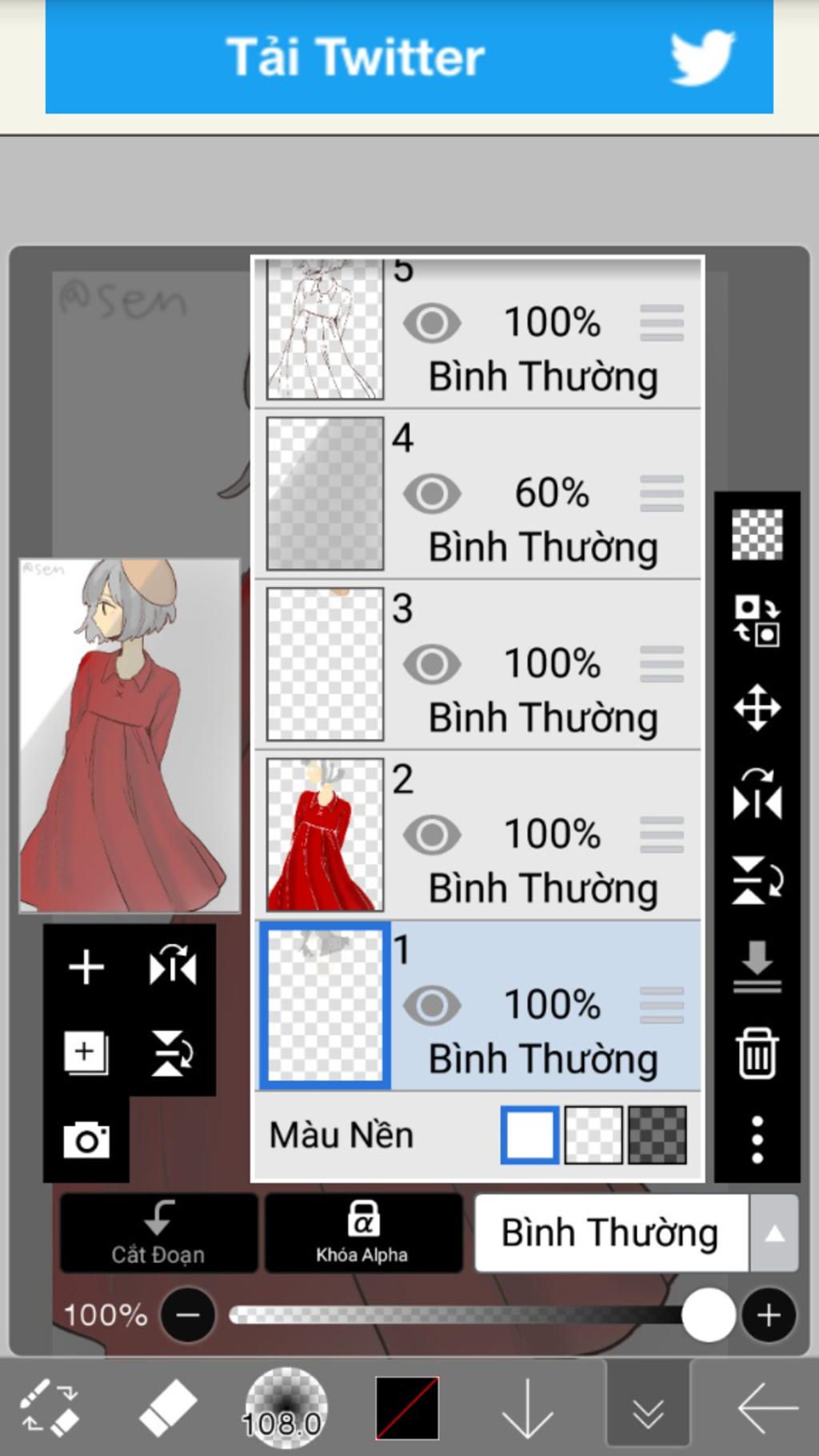
Task: Enable Khóa Alpha lock button
Action: pos(363,1233)
